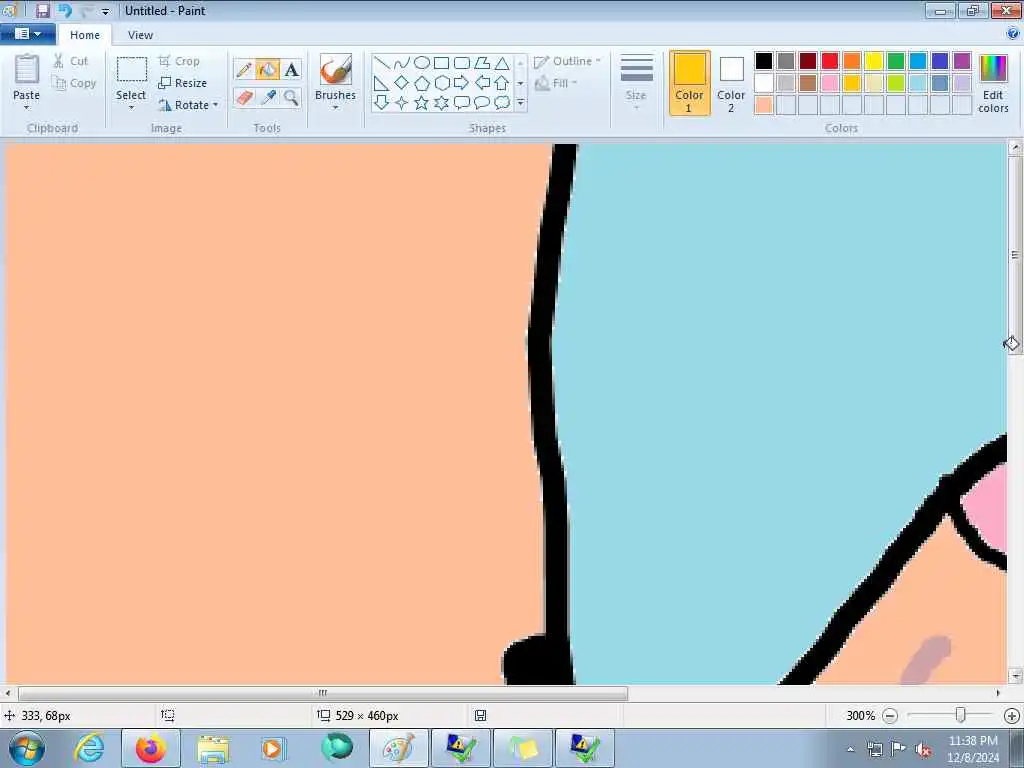This screenshot has height=768, width=1024.
Task: Click the vertical scrollbar down arrow
Action: (1014, 676)
